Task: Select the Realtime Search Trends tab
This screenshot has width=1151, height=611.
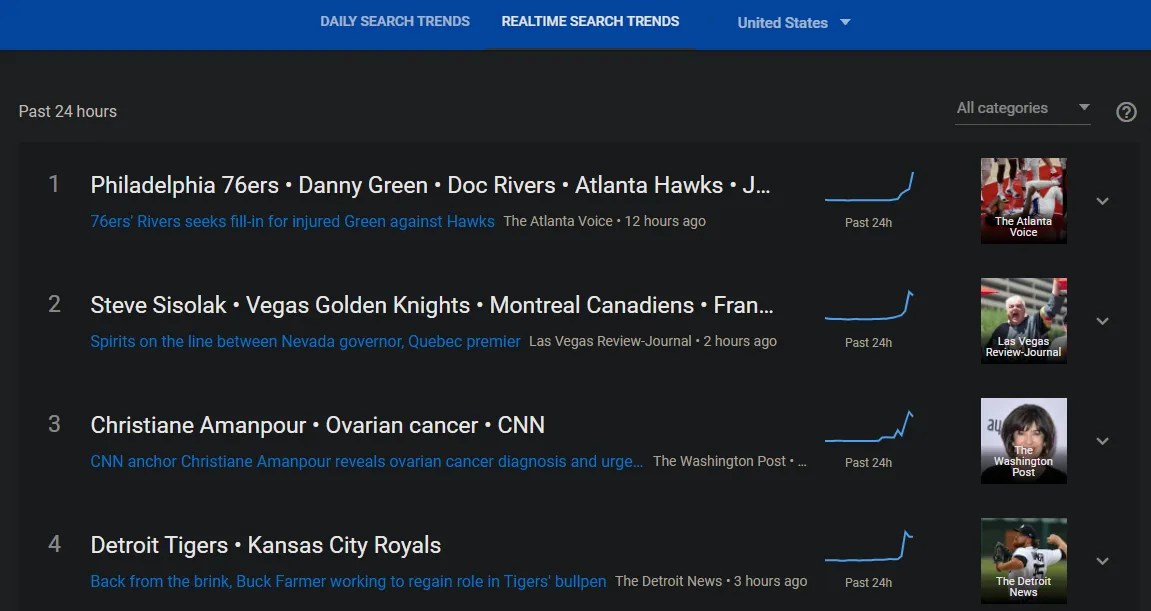Action: tap(590, 21)
